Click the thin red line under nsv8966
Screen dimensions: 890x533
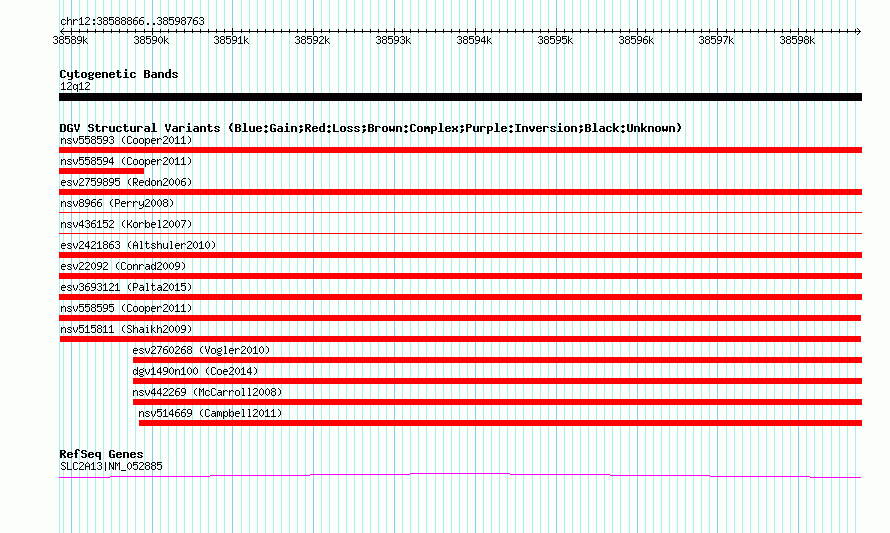[460, 212]
